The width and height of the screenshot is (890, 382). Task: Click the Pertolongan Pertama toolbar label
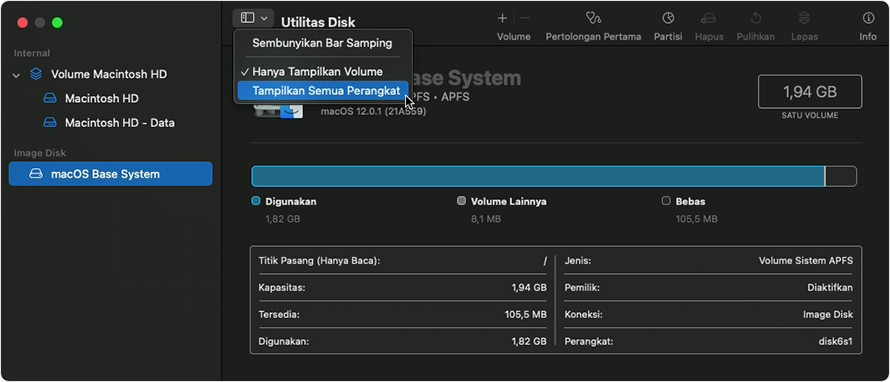[x=593, y=36]
